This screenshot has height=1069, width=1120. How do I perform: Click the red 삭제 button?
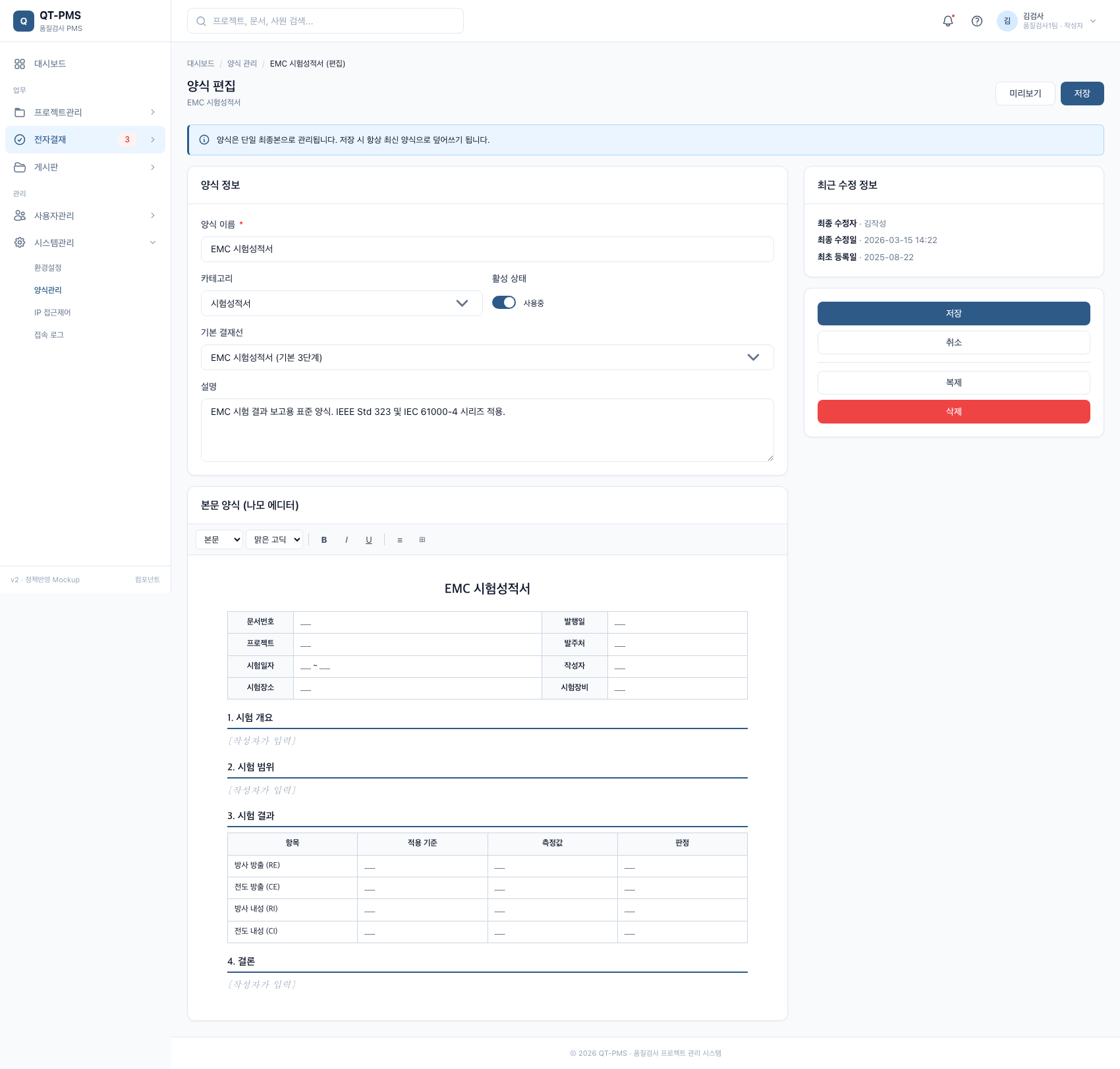pos(953,412)
